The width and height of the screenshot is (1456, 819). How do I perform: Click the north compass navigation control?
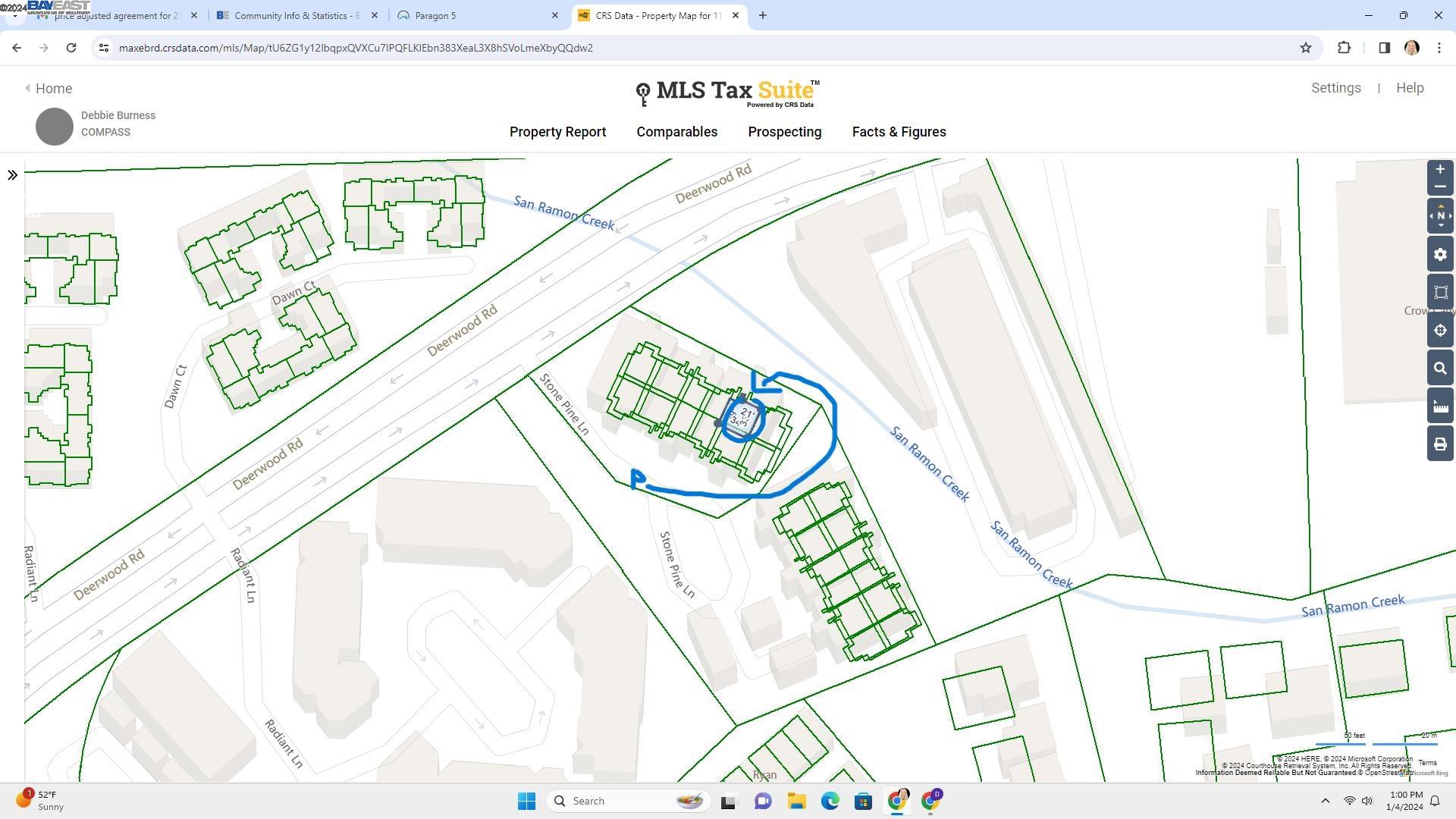tap(1440, 216)
